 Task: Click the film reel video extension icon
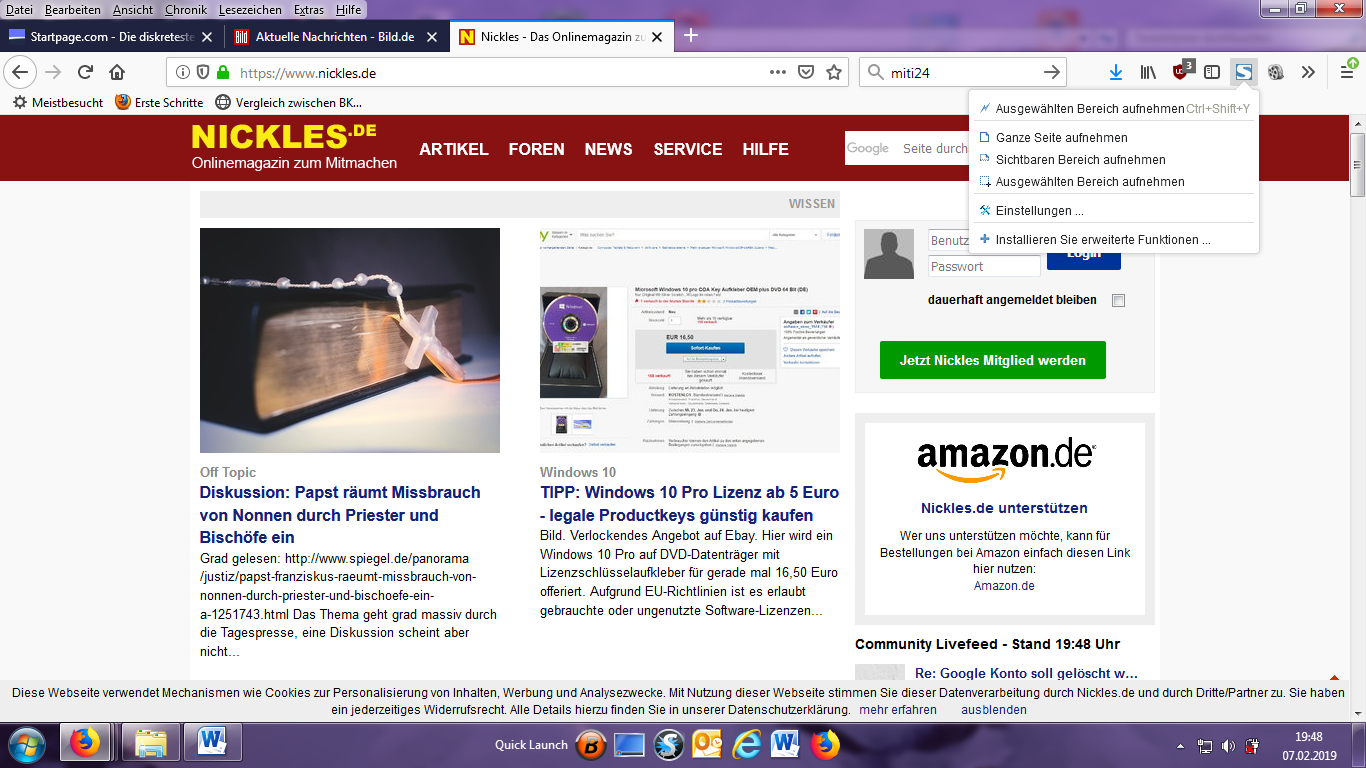(1275, 72)
